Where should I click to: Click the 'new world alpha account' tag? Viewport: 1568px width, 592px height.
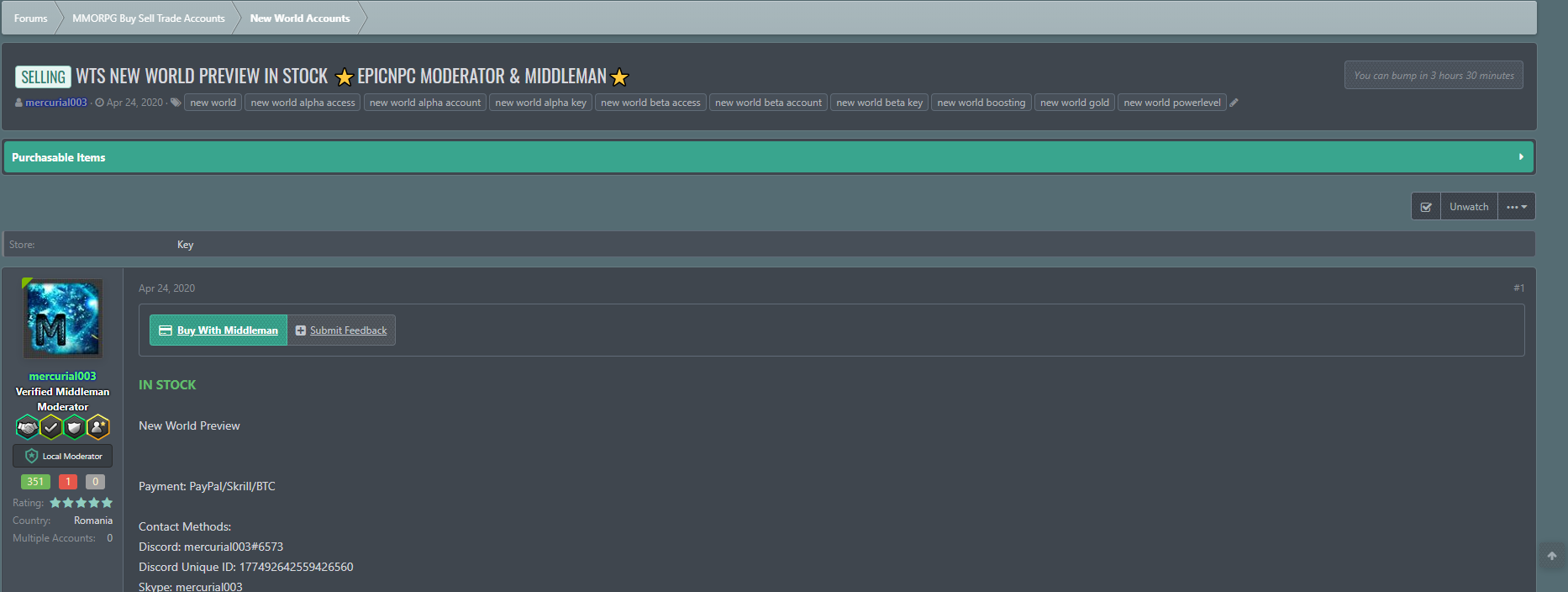click(425, 103)
